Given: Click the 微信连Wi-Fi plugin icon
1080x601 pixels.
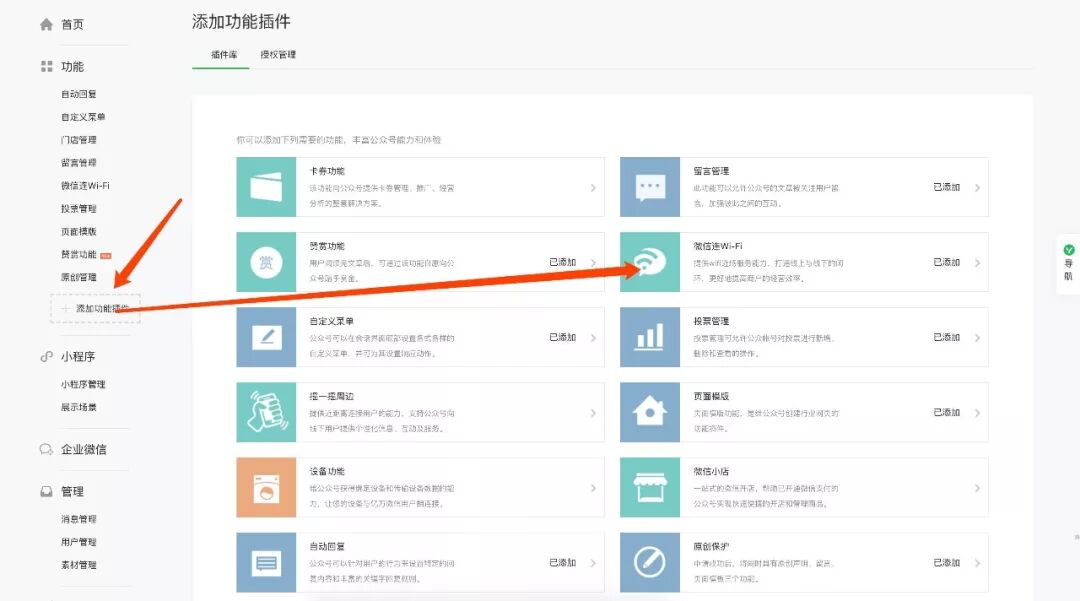Looking at the screenshot, I should [x=650, y=262].
